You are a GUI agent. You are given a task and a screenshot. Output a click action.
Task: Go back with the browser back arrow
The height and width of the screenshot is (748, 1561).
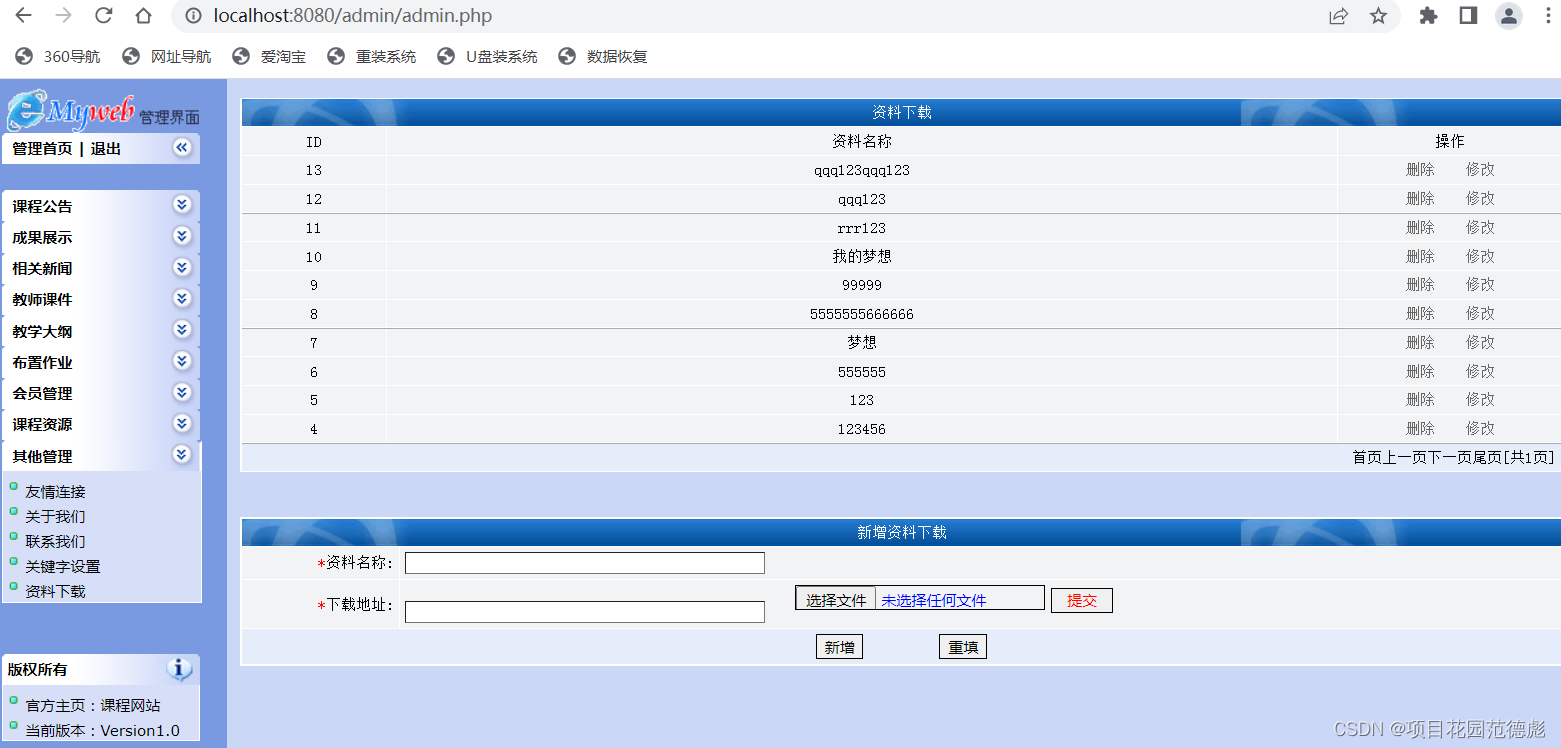pos(22,16)
